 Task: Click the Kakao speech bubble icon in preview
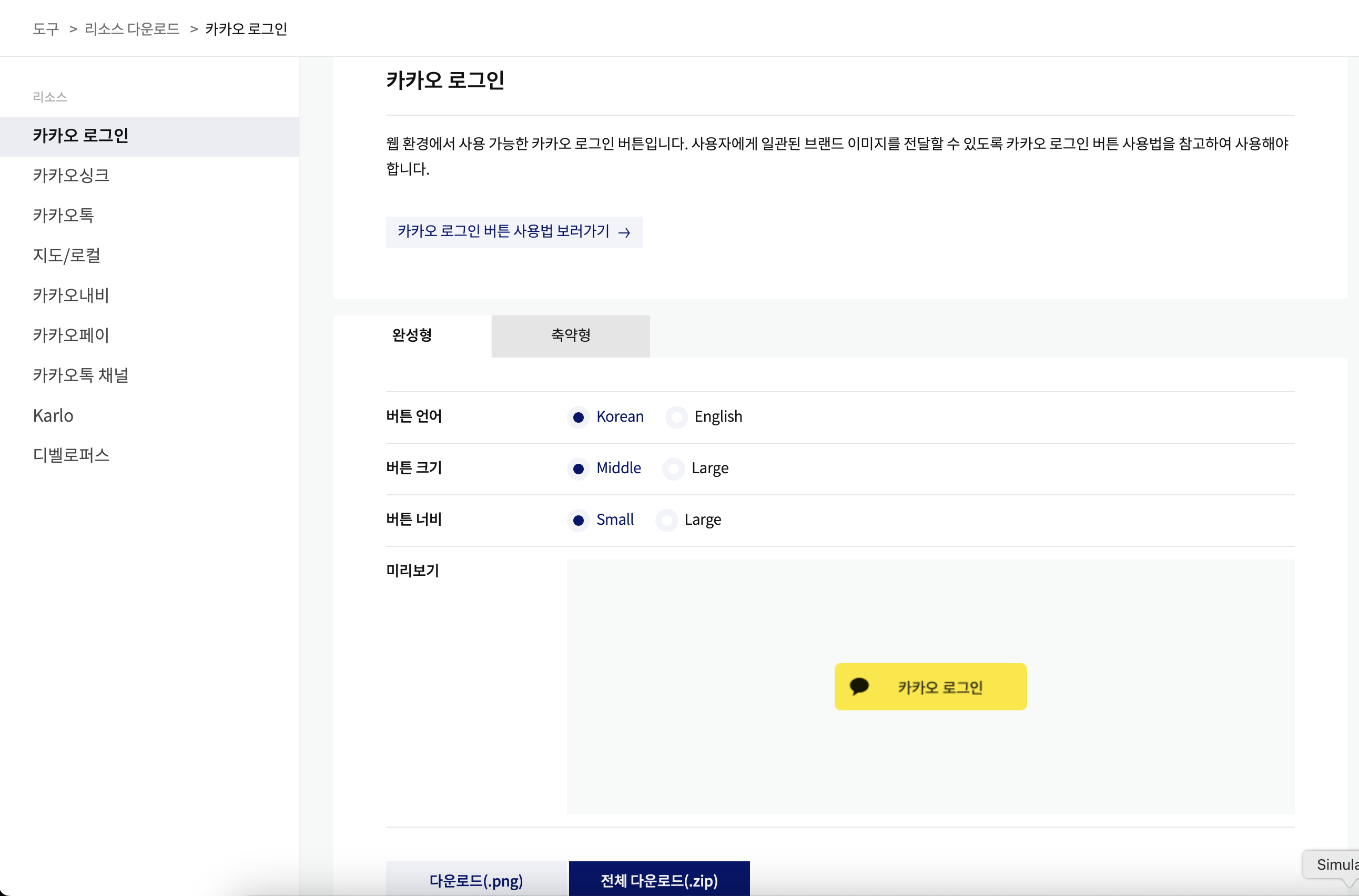point(859,686)
